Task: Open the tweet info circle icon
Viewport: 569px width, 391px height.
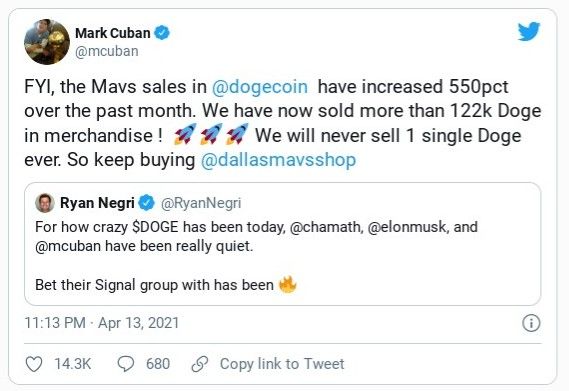Action: (531, 323)
